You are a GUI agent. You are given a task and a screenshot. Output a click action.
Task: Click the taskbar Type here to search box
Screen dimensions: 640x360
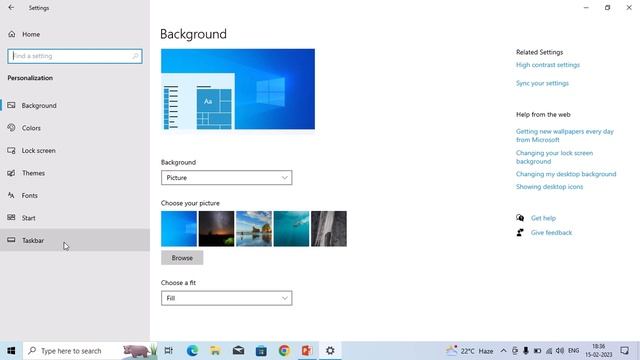pyautogui.click(x=90, y=351)
